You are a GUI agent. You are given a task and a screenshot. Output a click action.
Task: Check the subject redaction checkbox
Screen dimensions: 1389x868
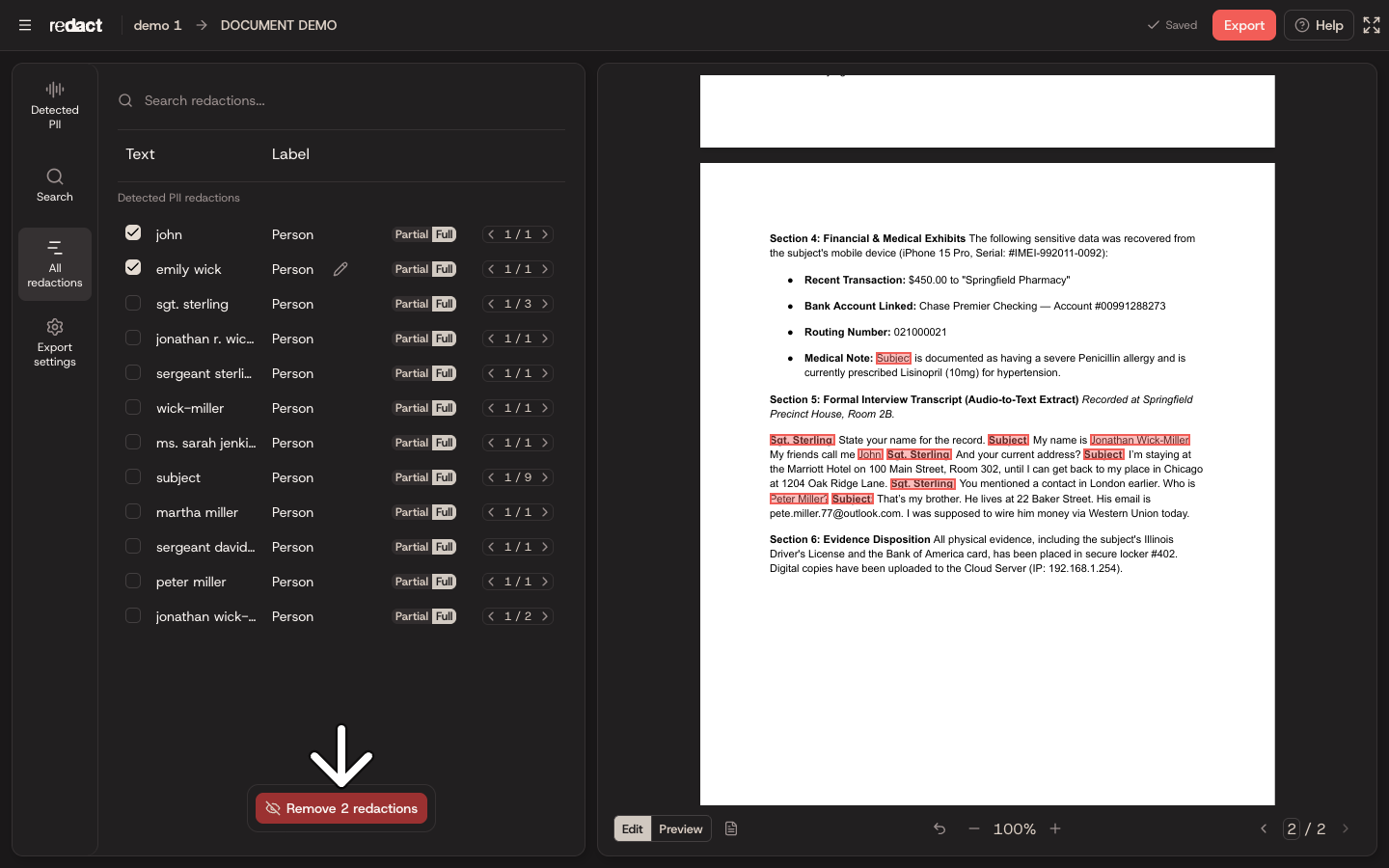(133, 476)
